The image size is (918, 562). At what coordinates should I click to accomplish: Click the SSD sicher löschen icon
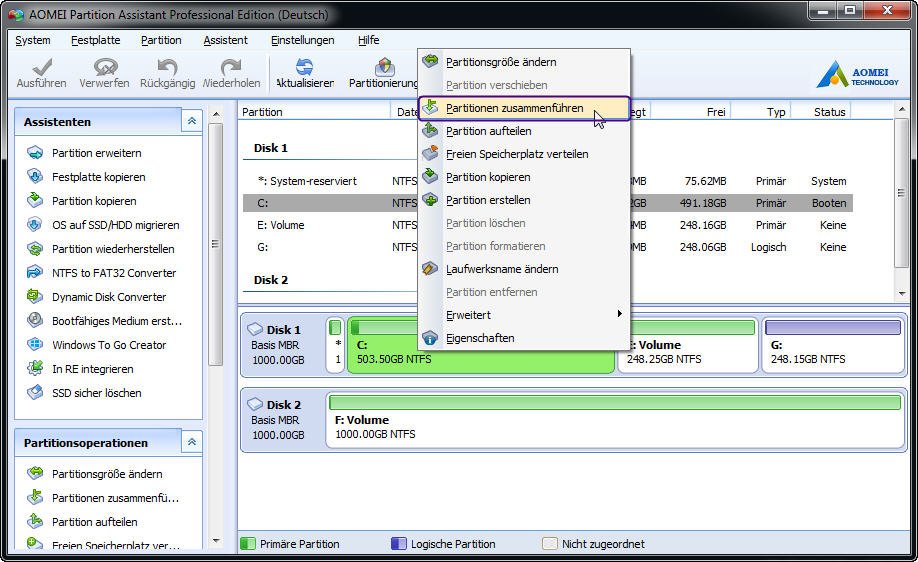35,392
